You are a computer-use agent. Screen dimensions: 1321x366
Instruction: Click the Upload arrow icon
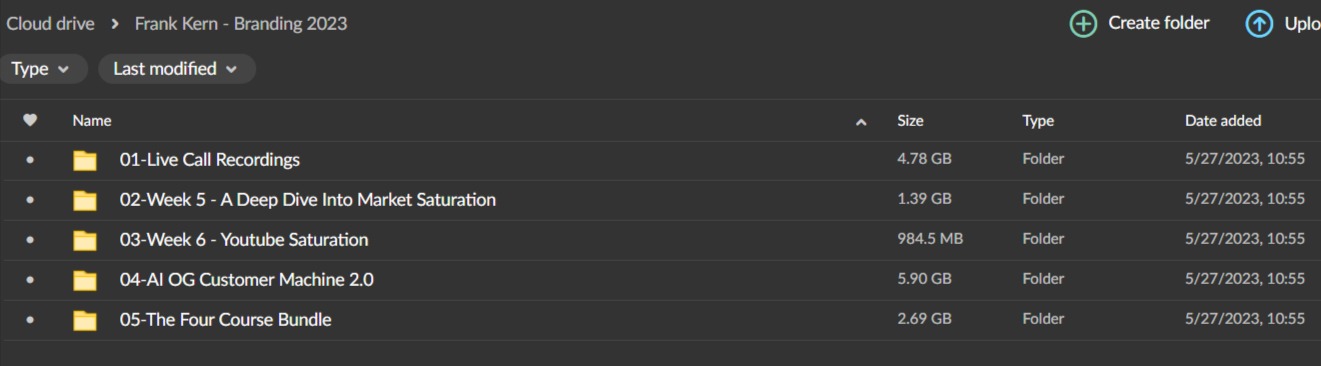point(1258,24)
